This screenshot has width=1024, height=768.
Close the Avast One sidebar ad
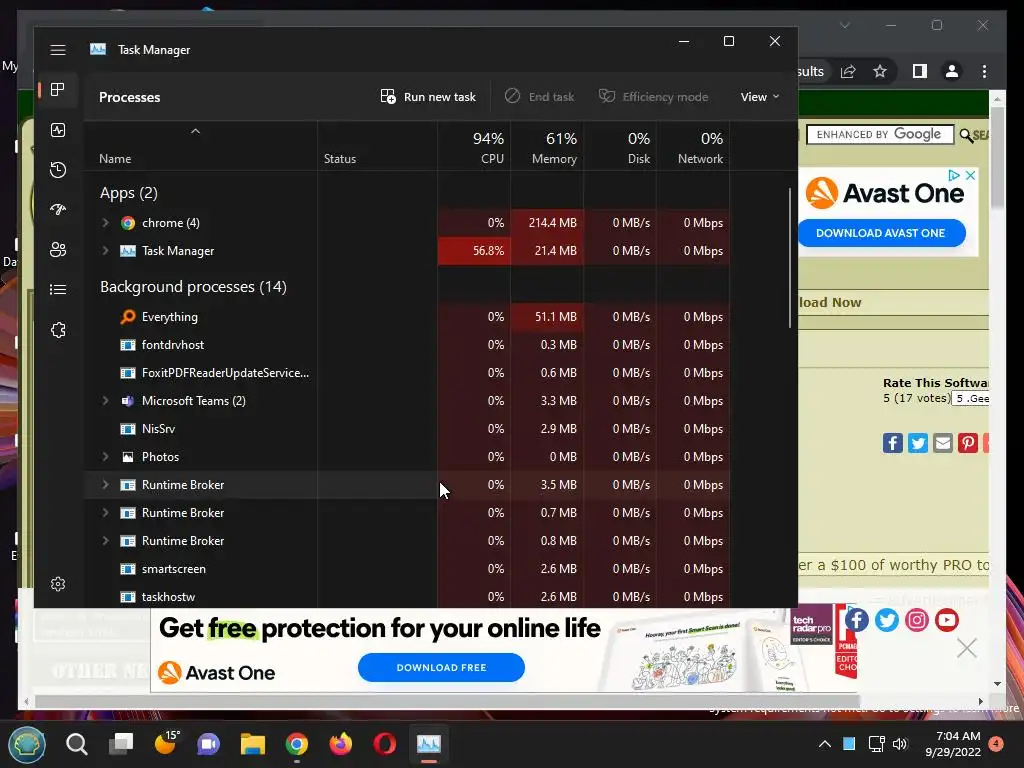[x=970, y=175]
